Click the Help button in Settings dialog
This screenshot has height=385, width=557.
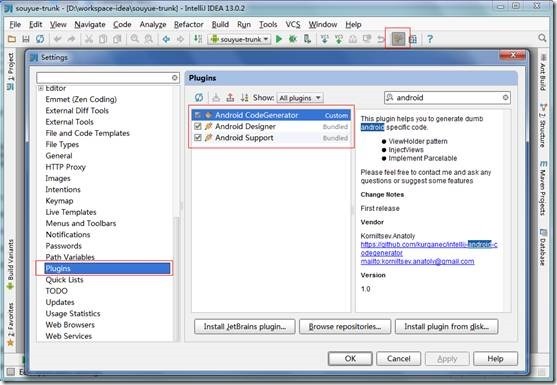pyautogui.click(x=495, y=358)
